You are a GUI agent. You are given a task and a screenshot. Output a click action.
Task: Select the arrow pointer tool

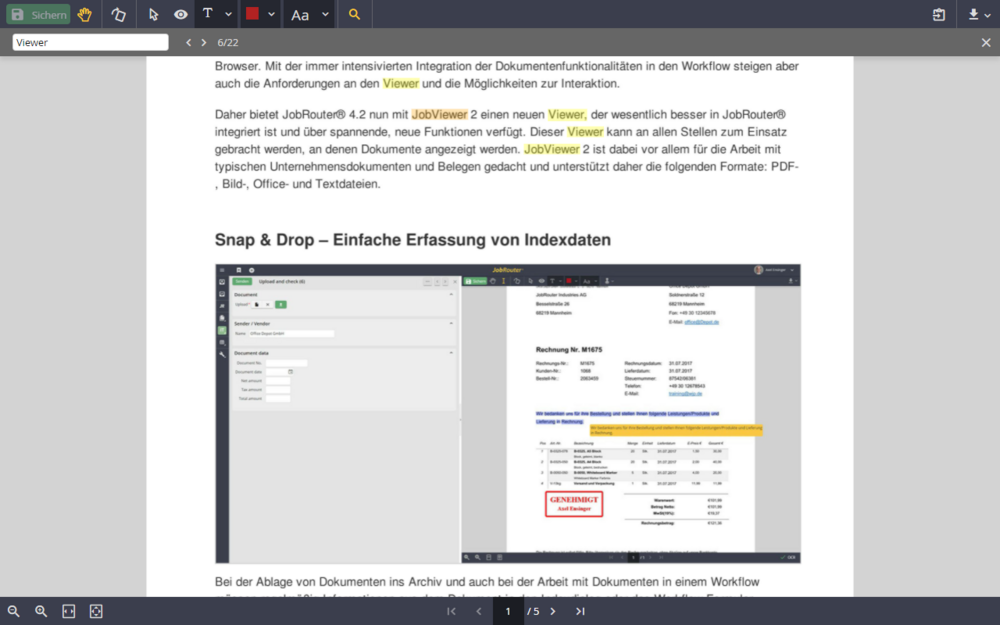pyautogui.click(x=153, y=14)
